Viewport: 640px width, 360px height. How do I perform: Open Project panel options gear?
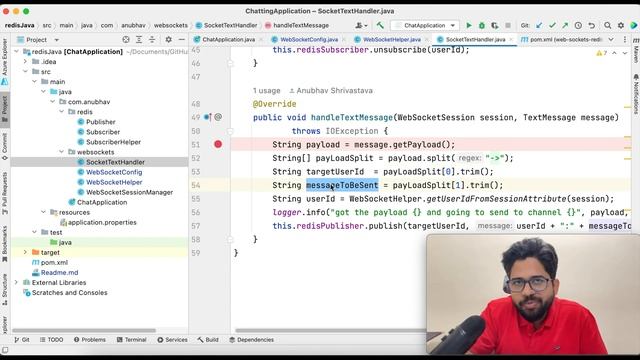point(168,40)
